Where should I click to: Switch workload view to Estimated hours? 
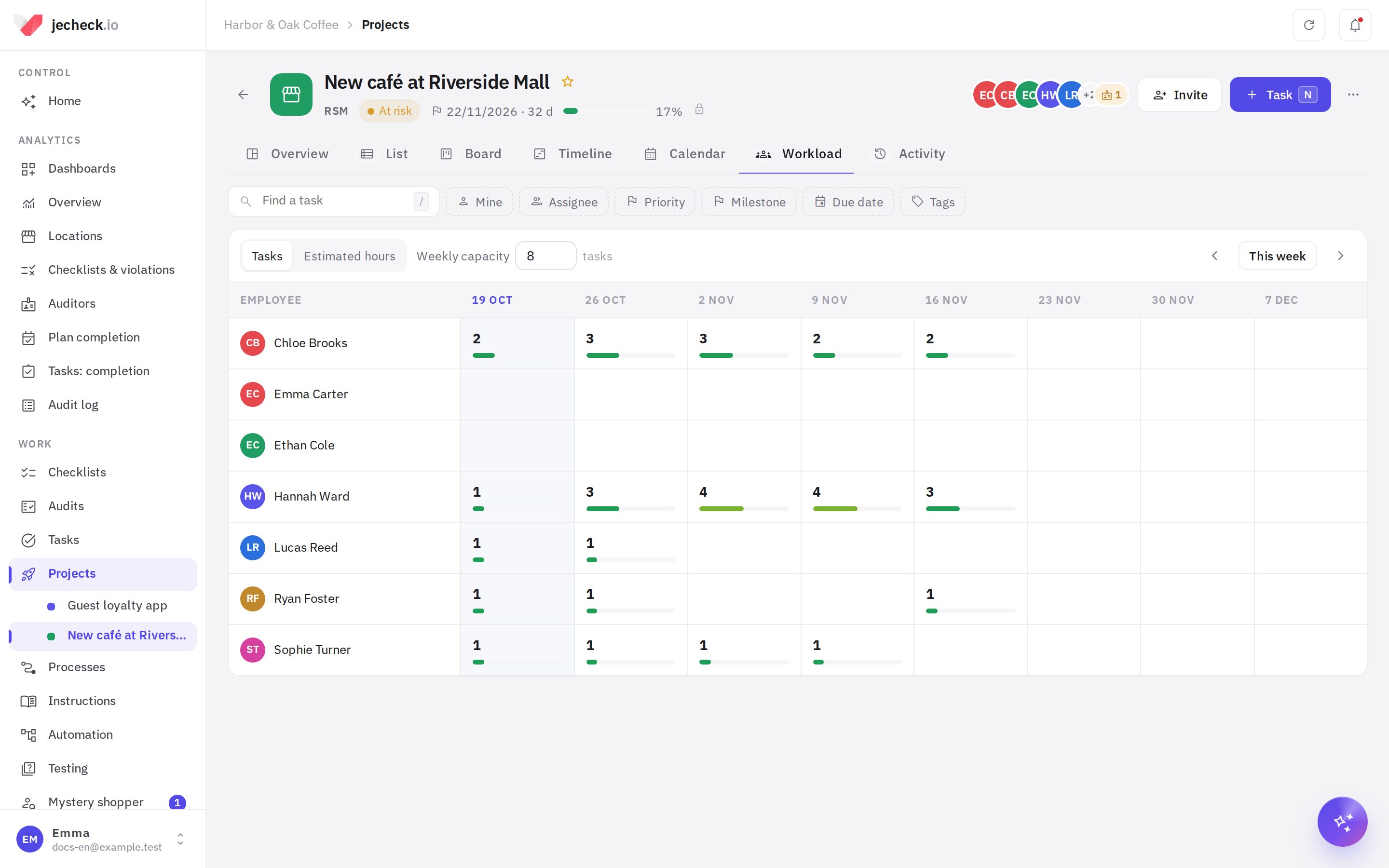350,256
